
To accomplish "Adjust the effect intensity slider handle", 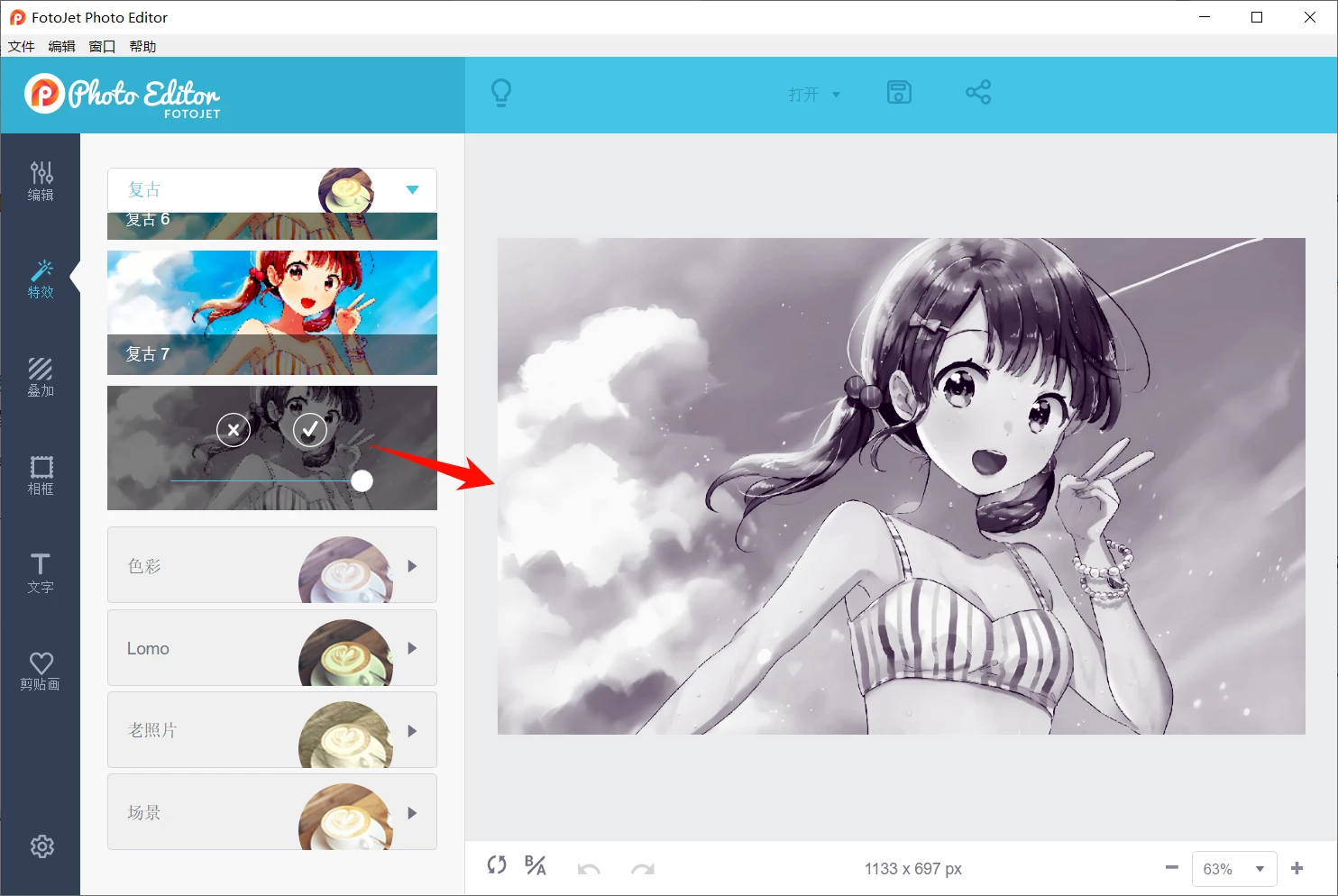I will coord(362,481).
